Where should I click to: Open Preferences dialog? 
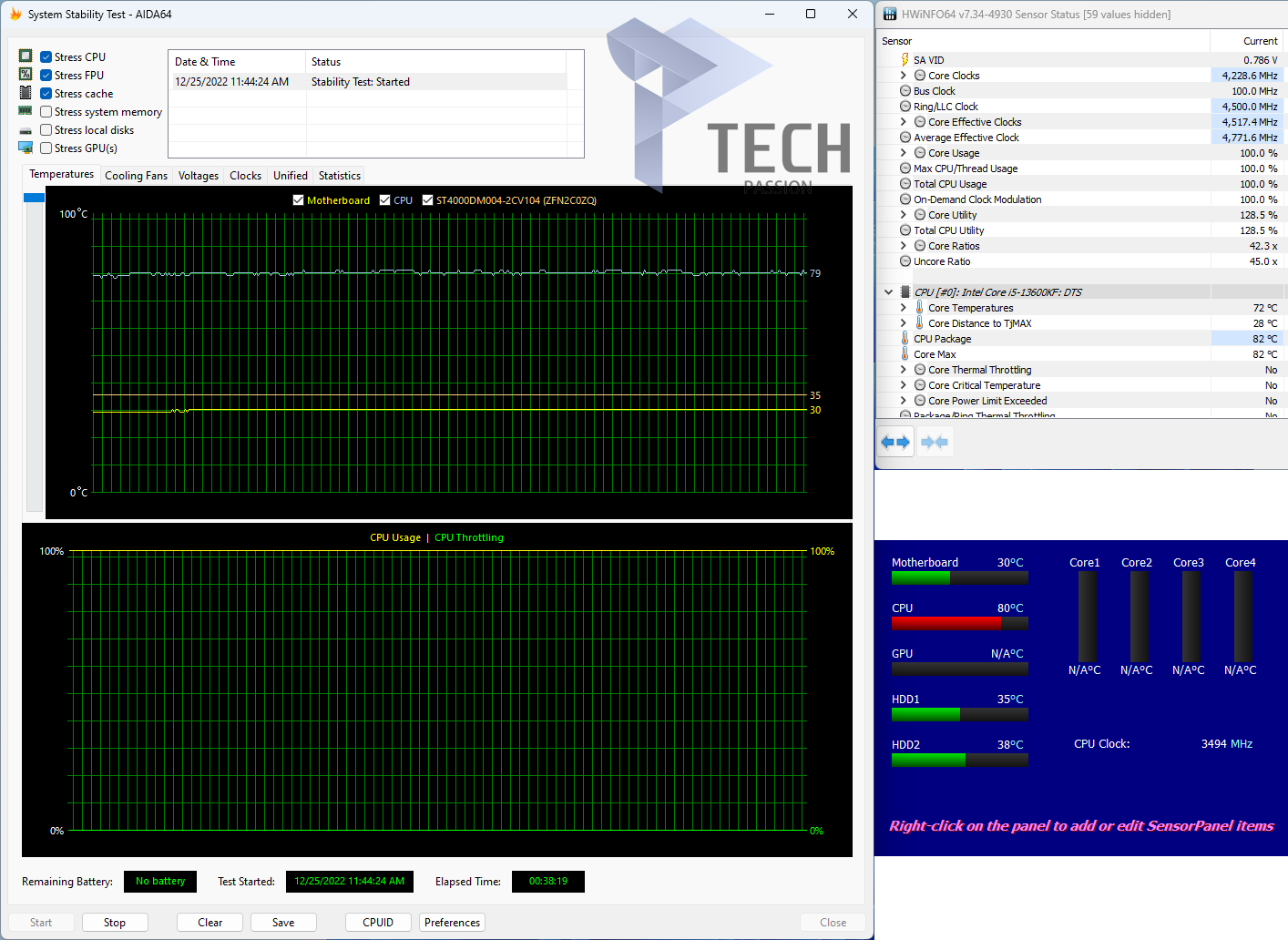point(452,923)
